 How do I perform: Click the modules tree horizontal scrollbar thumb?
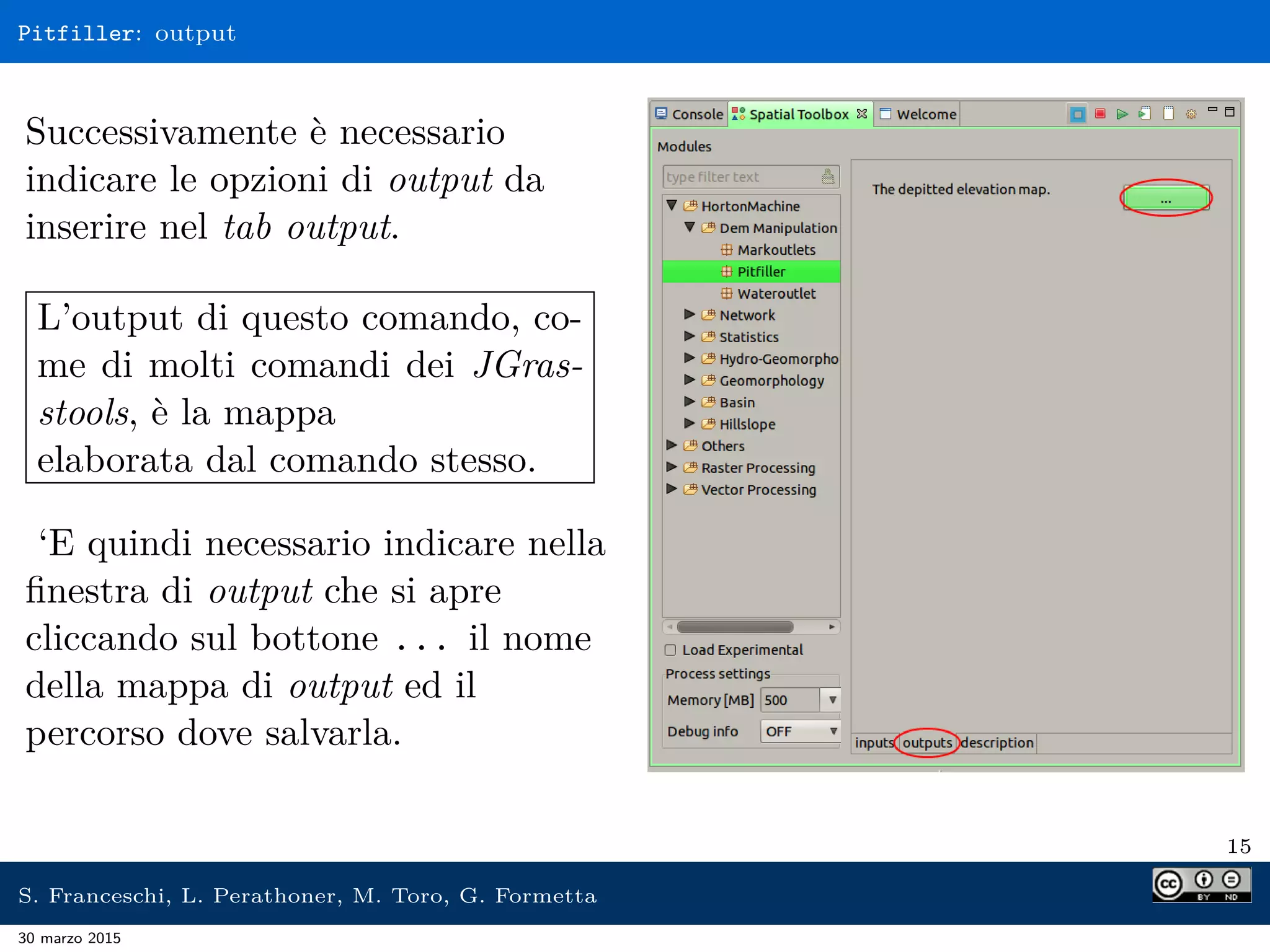(x=735, y=627)
